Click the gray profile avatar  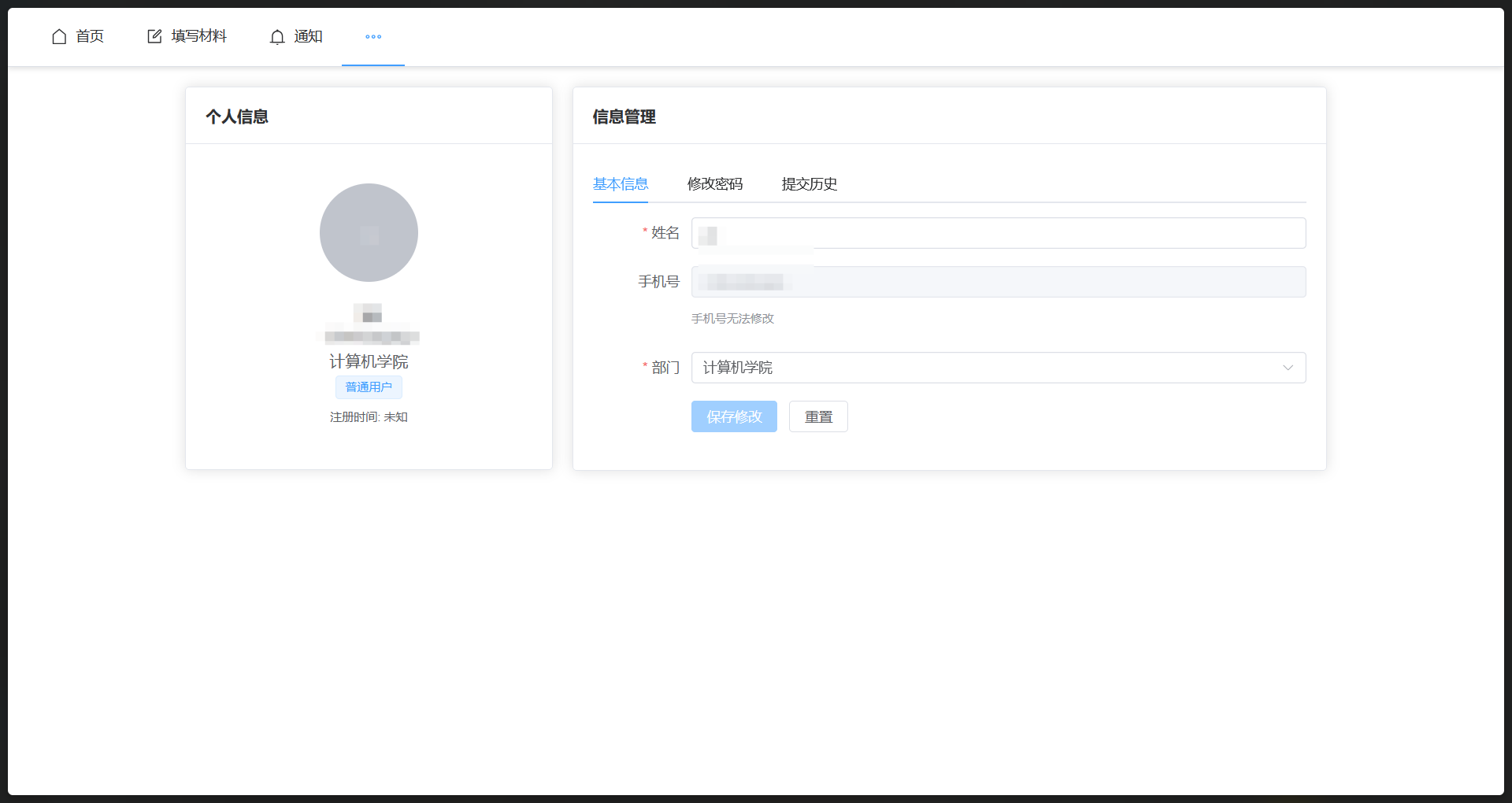(x=369, y=232)
